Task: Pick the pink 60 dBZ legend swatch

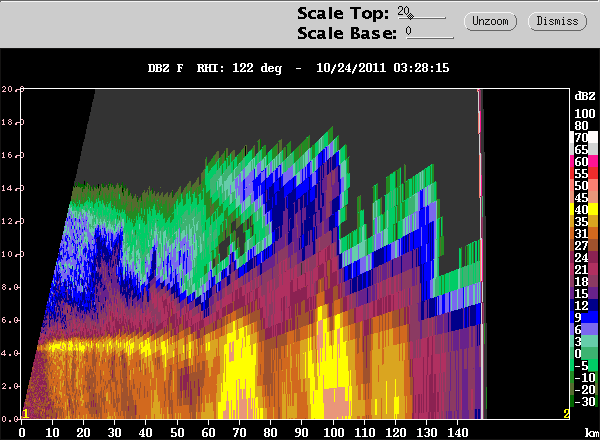Action: tap(584, 161)
